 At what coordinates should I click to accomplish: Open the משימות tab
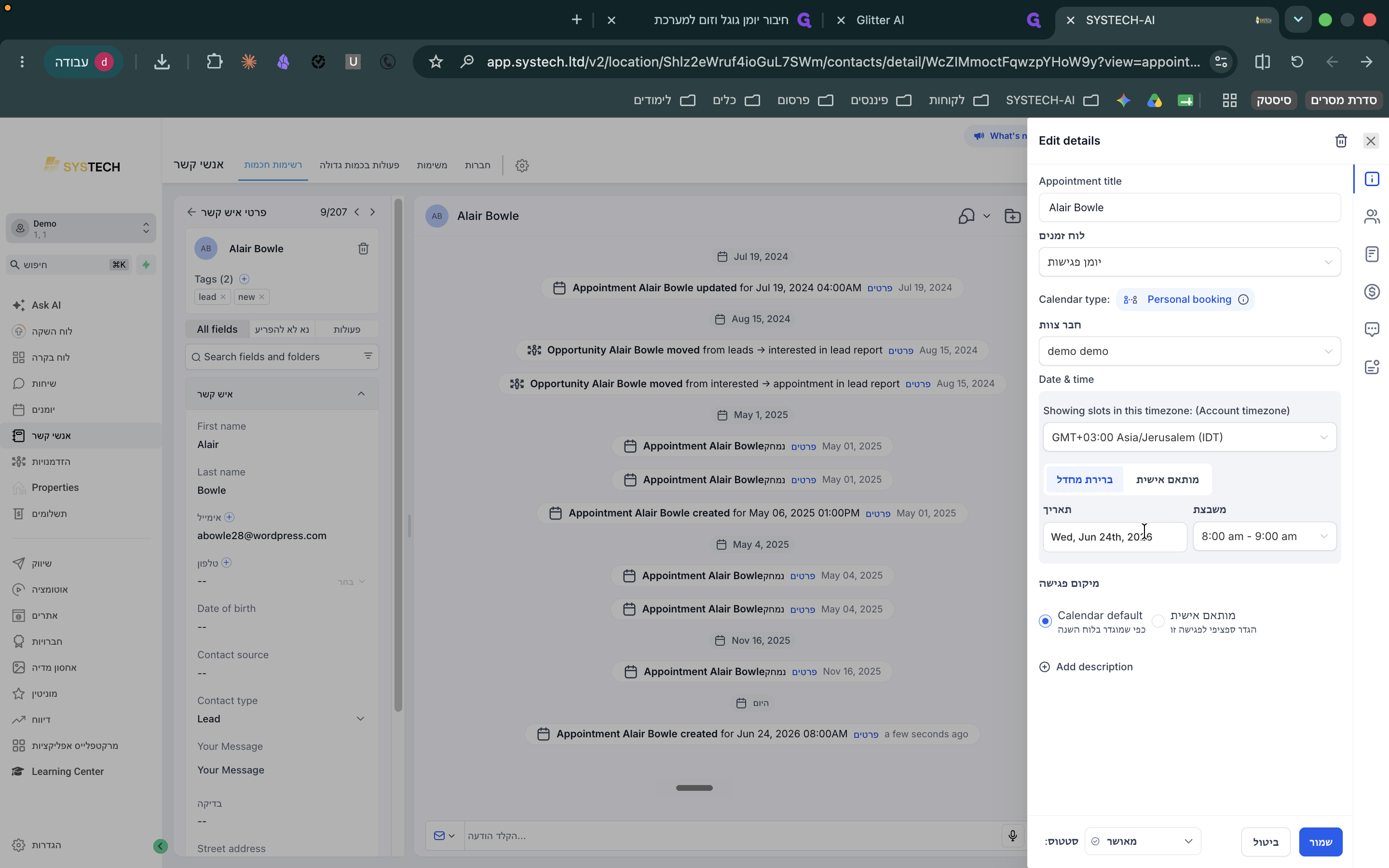pos(432,165)
